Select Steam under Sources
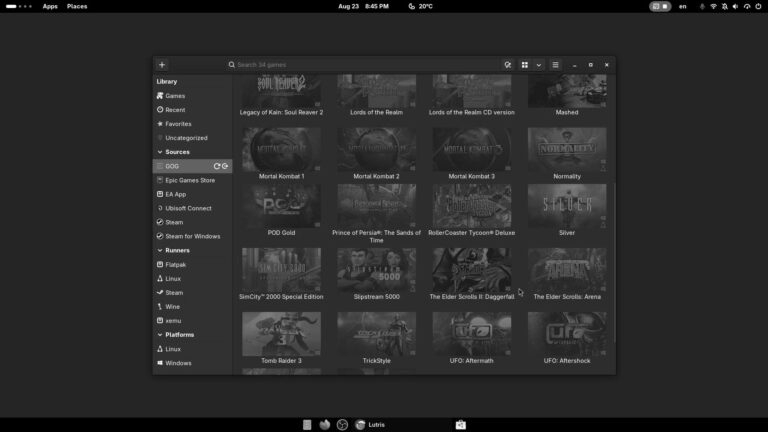This screenshot has height=432, width=768. [x=192, y=222]
